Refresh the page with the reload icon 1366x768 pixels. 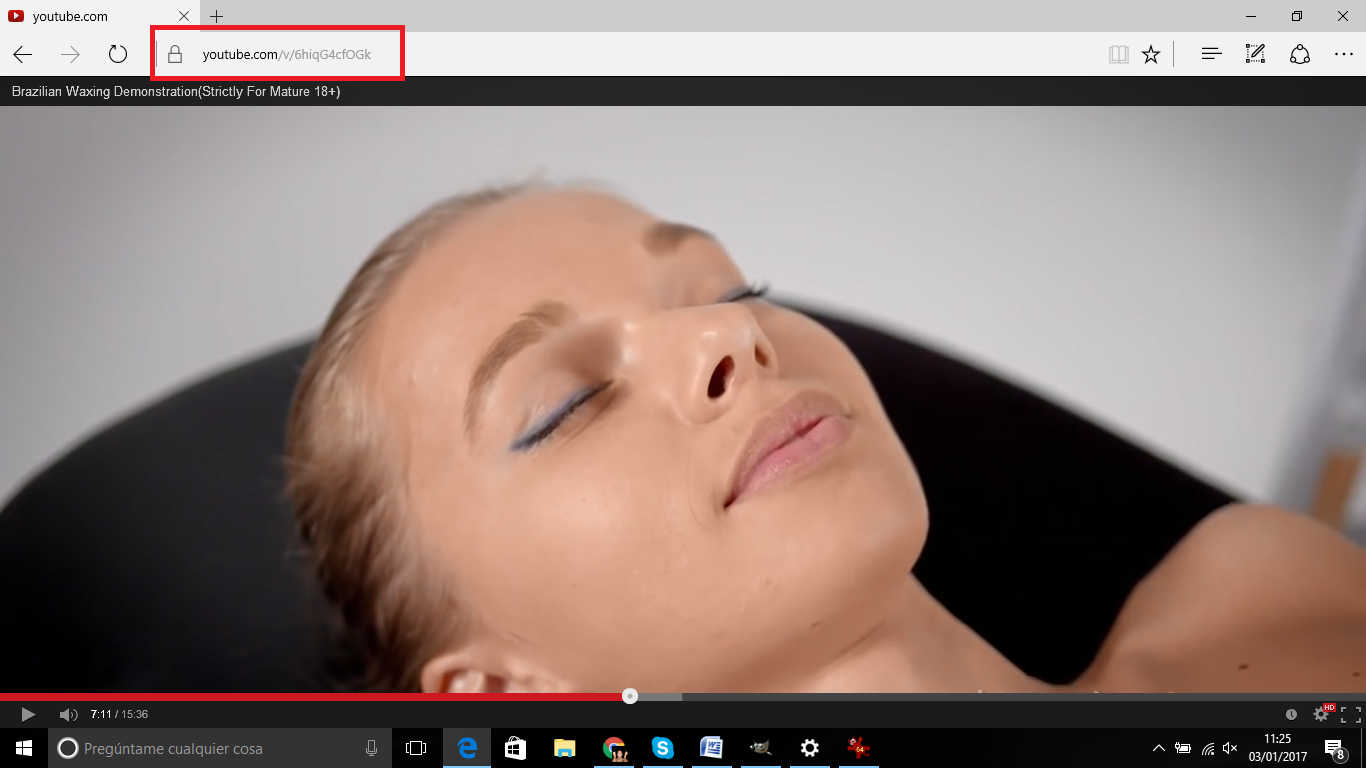click(118, 55)
